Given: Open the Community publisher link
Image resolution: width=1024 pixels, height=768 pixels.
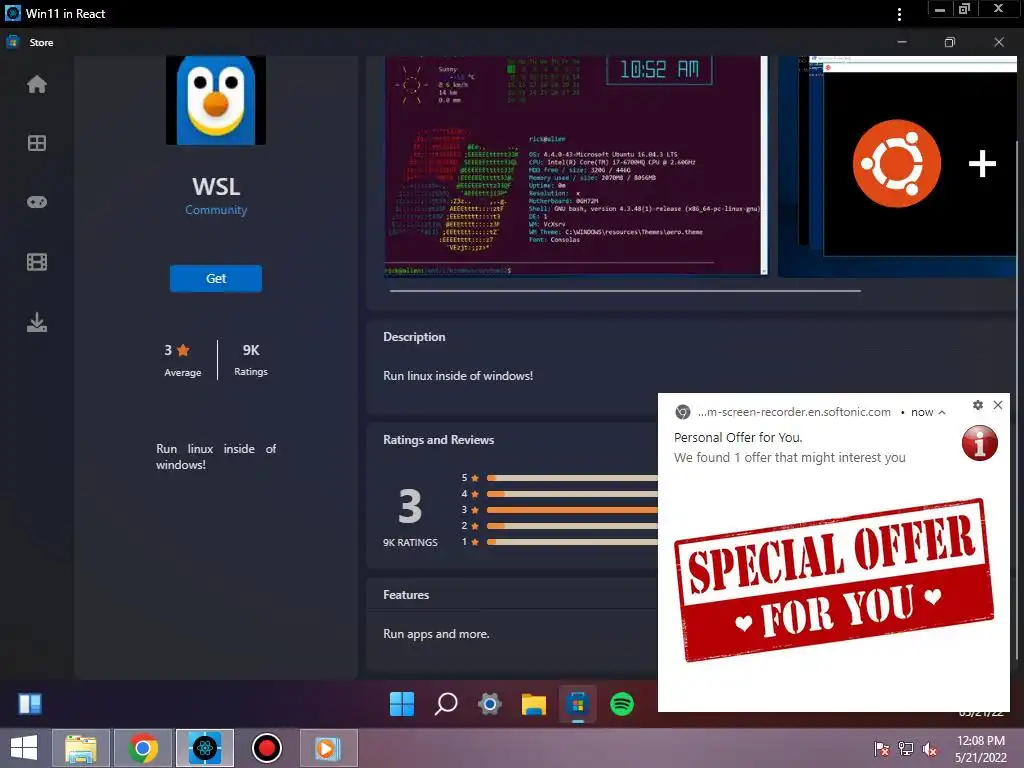Looking at the screenshot, I should coord(216,210).
